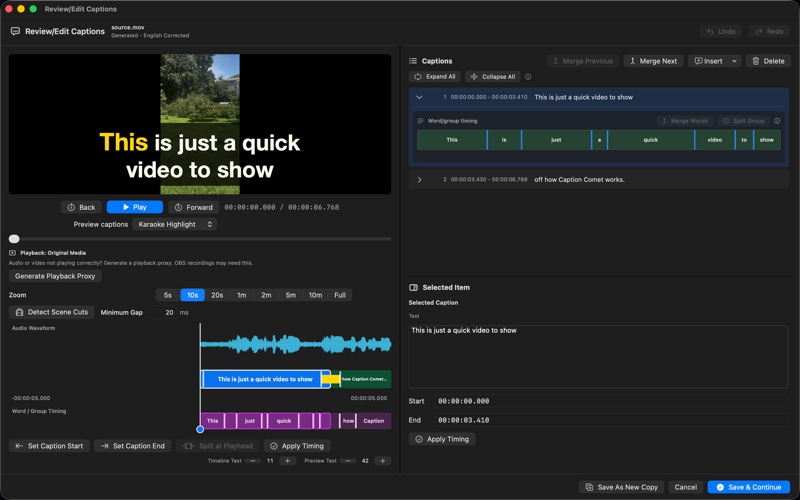The image size is (800, 500).
Task: Select the 'just' word segment in caption 1
Action: [556, 140]
